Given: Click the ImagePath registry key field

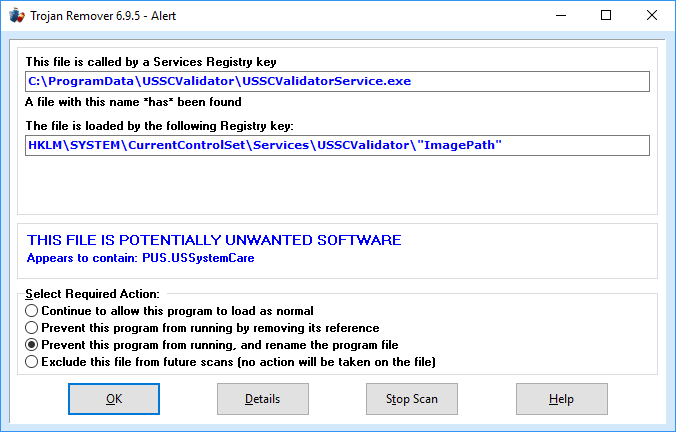Looking at the screenshot, I should (x=338, y=145).
